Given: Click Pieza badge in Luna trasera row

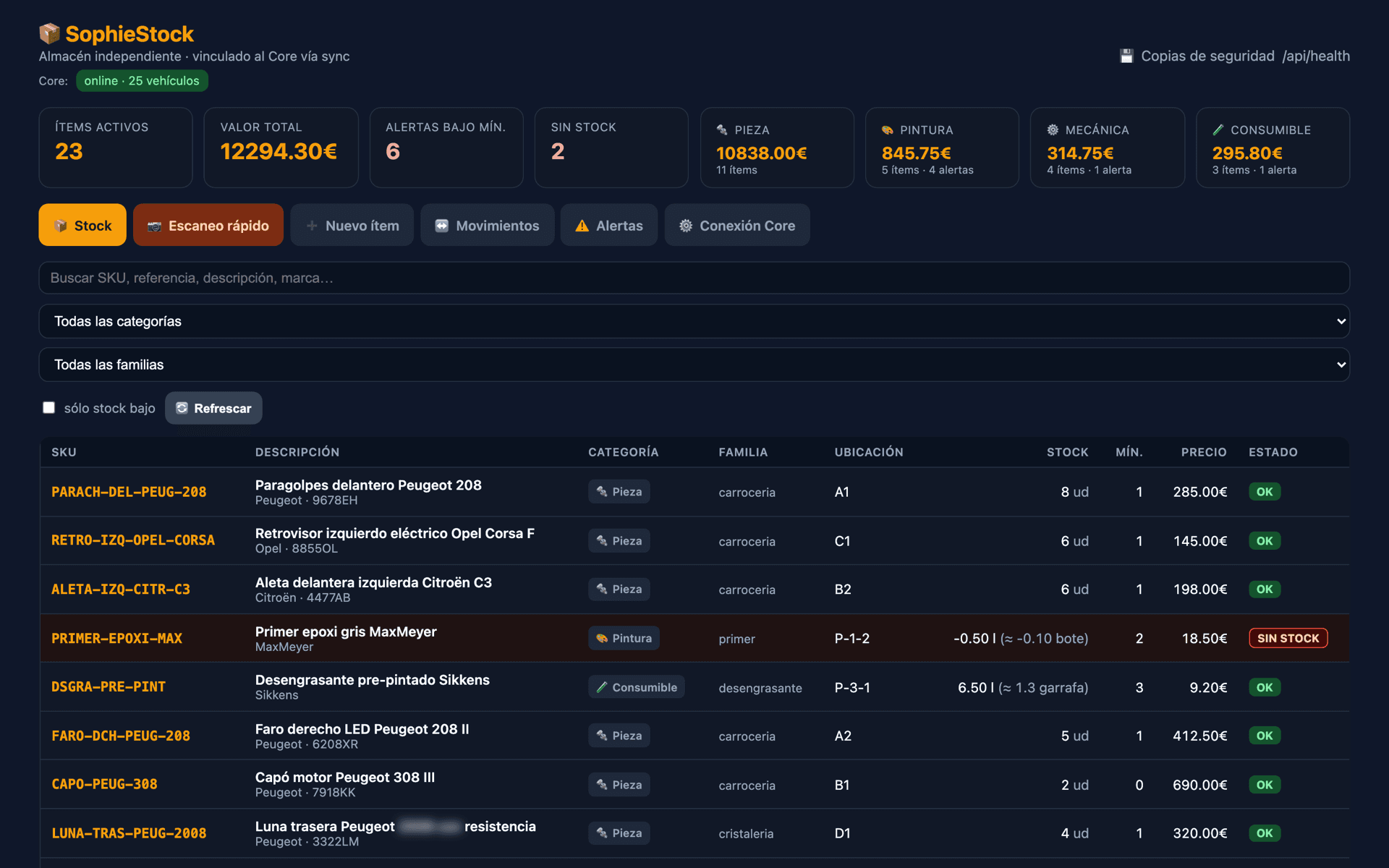Looking at the screenshot, I should pos(619,833).
